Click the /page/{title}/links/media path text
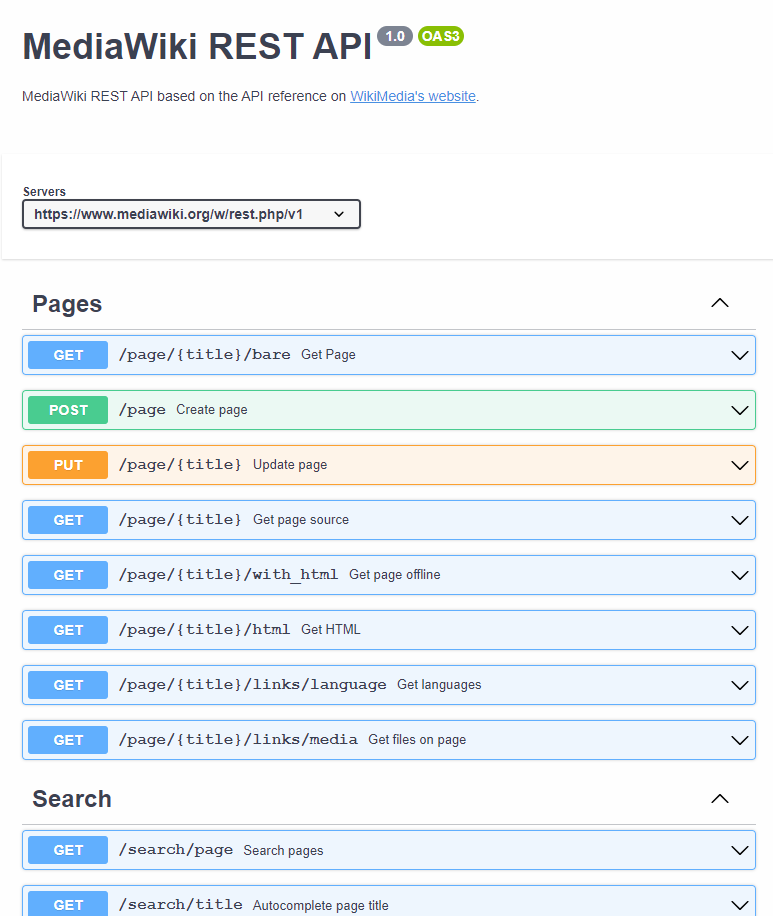Image resolution: width=773 pixels, height=916 pixels. coord(238,740)
